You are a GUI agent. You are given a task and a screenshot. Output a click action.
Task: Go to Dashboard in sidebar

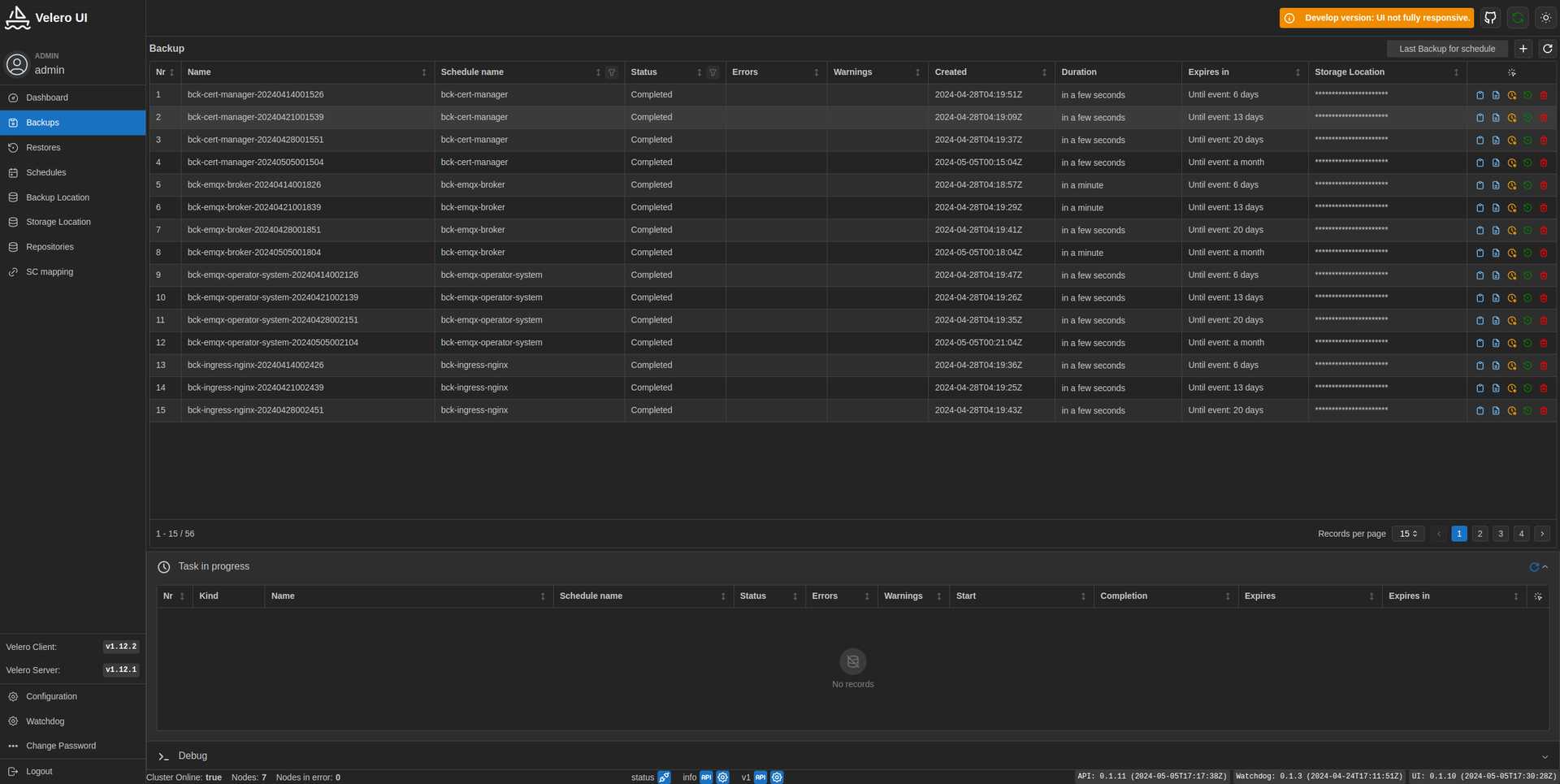pyautogui.click(x=72, y=97)
